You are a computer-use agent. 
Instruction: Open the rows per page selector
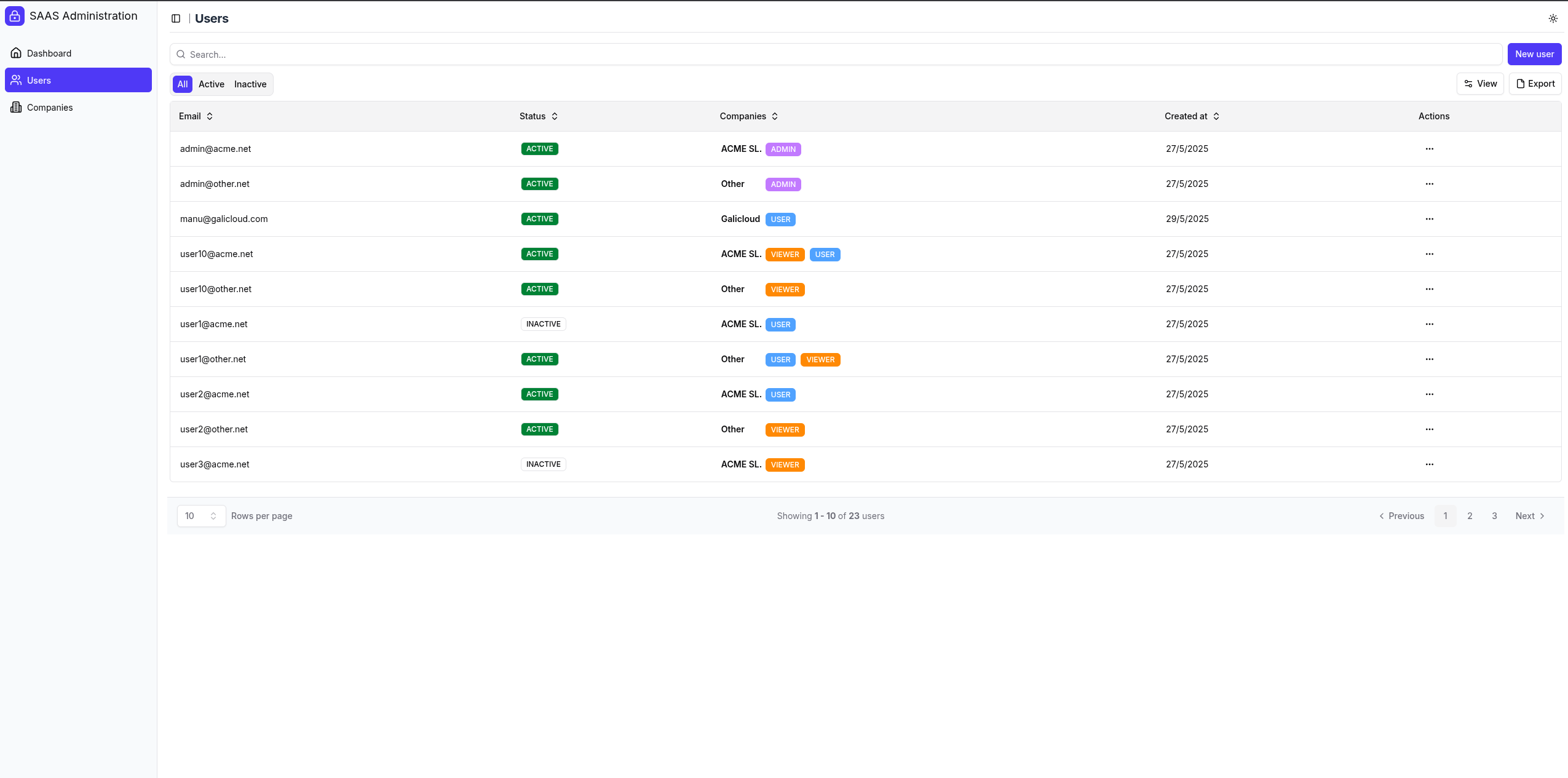201,516
